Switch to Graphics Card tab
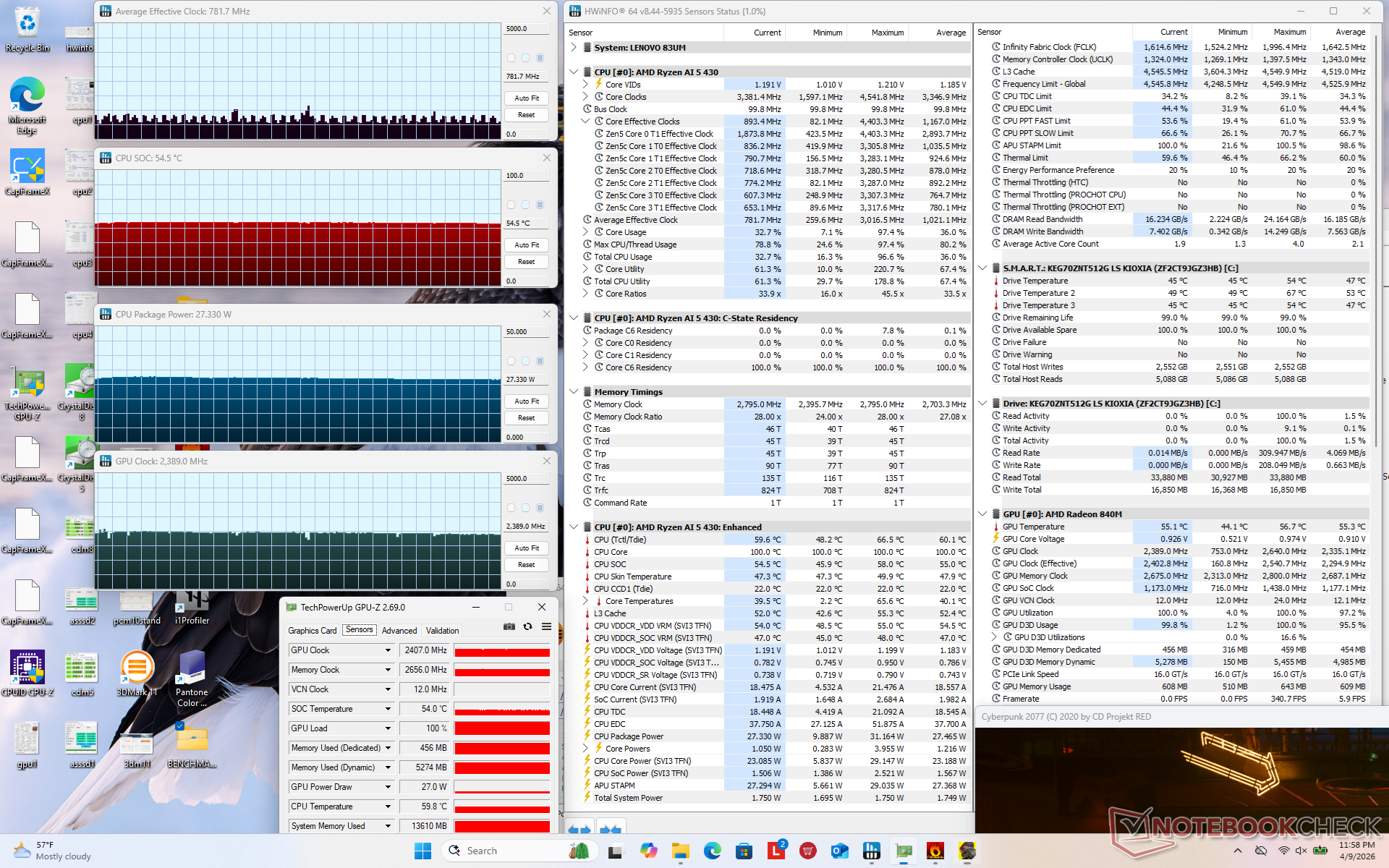Image resolution: width=1389 pixels, height=868 pixels. pyautogui.click(x=312, y=631)
